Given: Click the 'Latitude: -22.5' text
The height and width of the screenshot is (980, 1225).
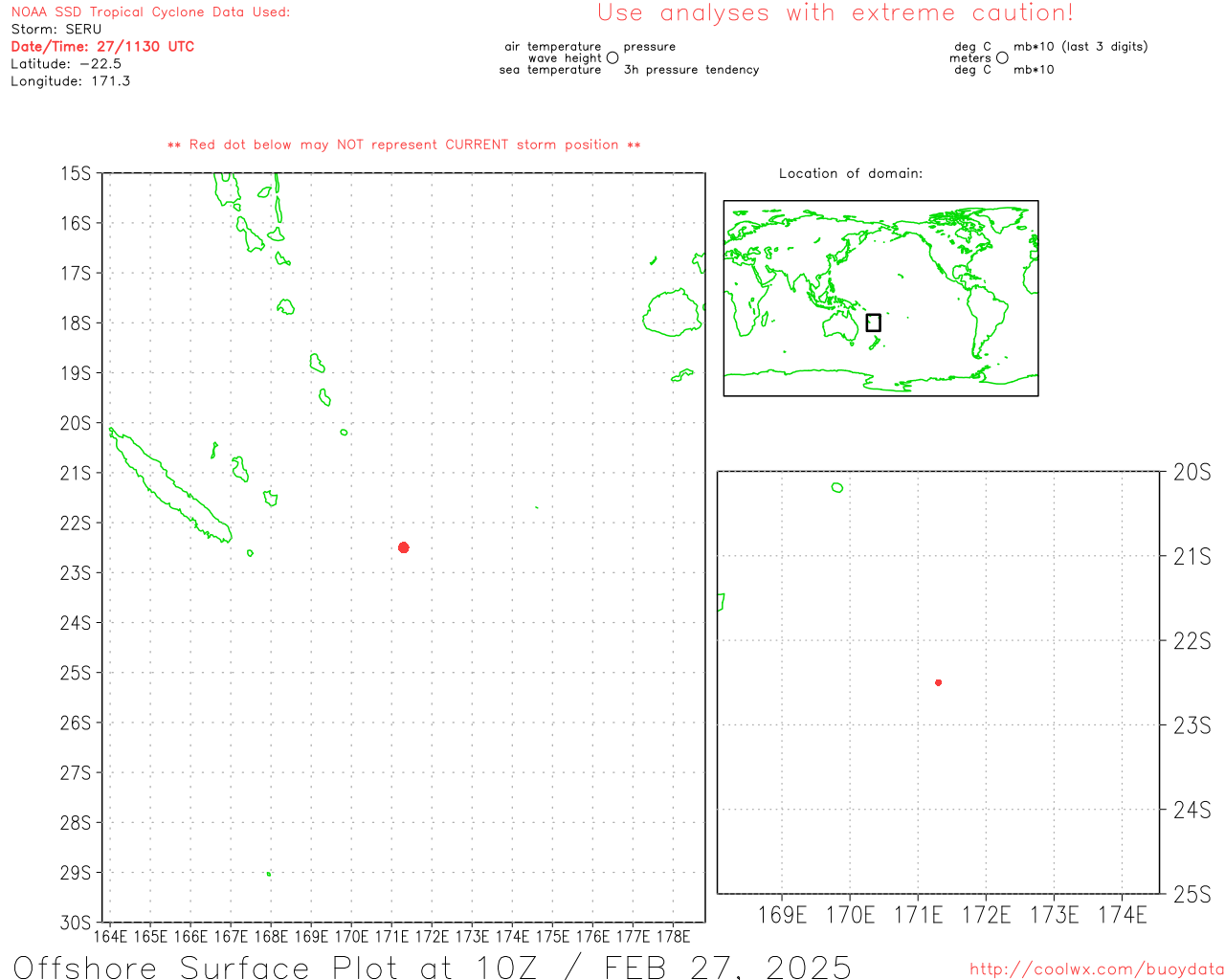Looking at the screenshot, I should (66, 63).
